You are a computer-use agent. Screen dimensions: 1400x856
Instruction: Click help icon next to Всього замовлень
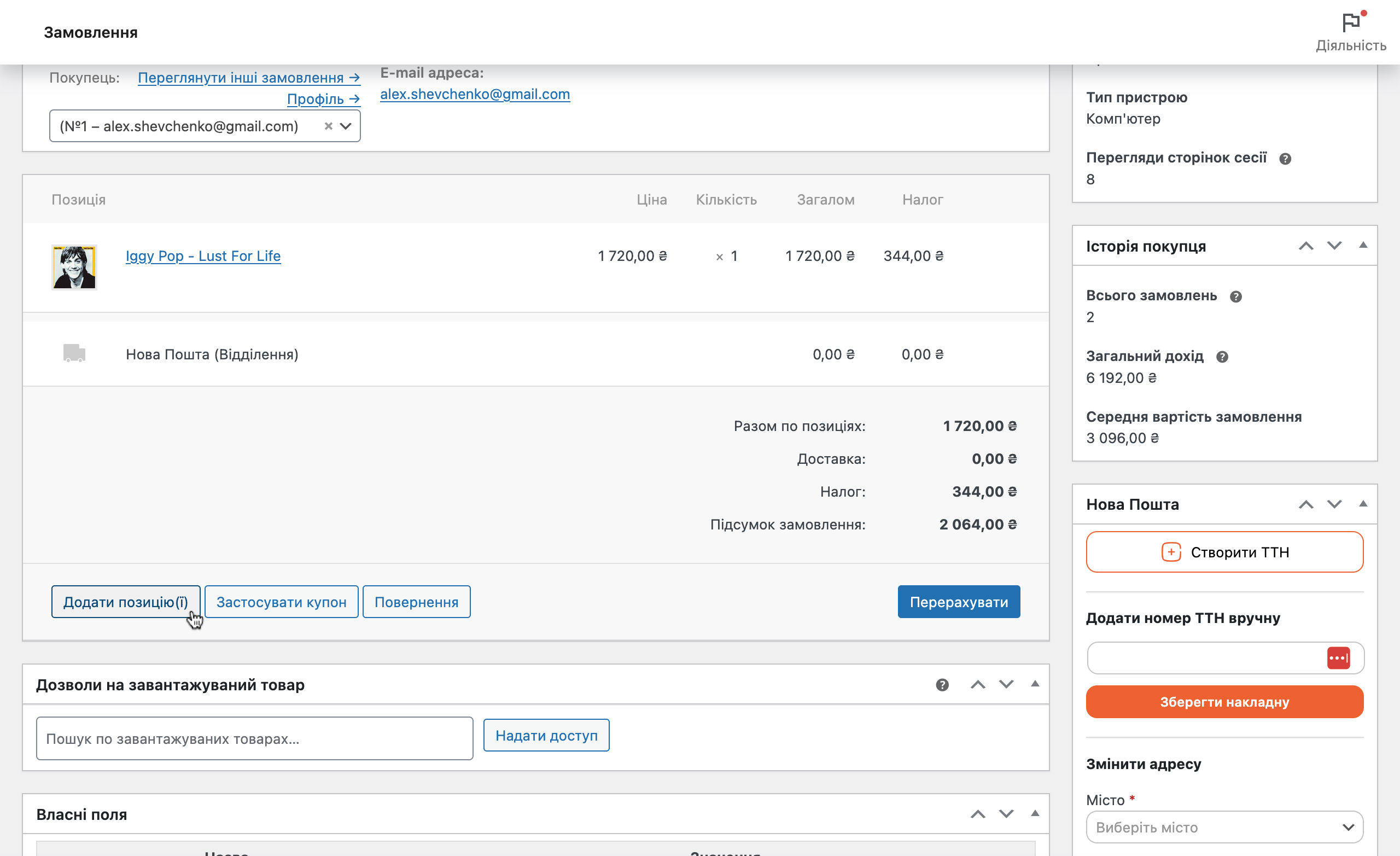[1235, 296]
